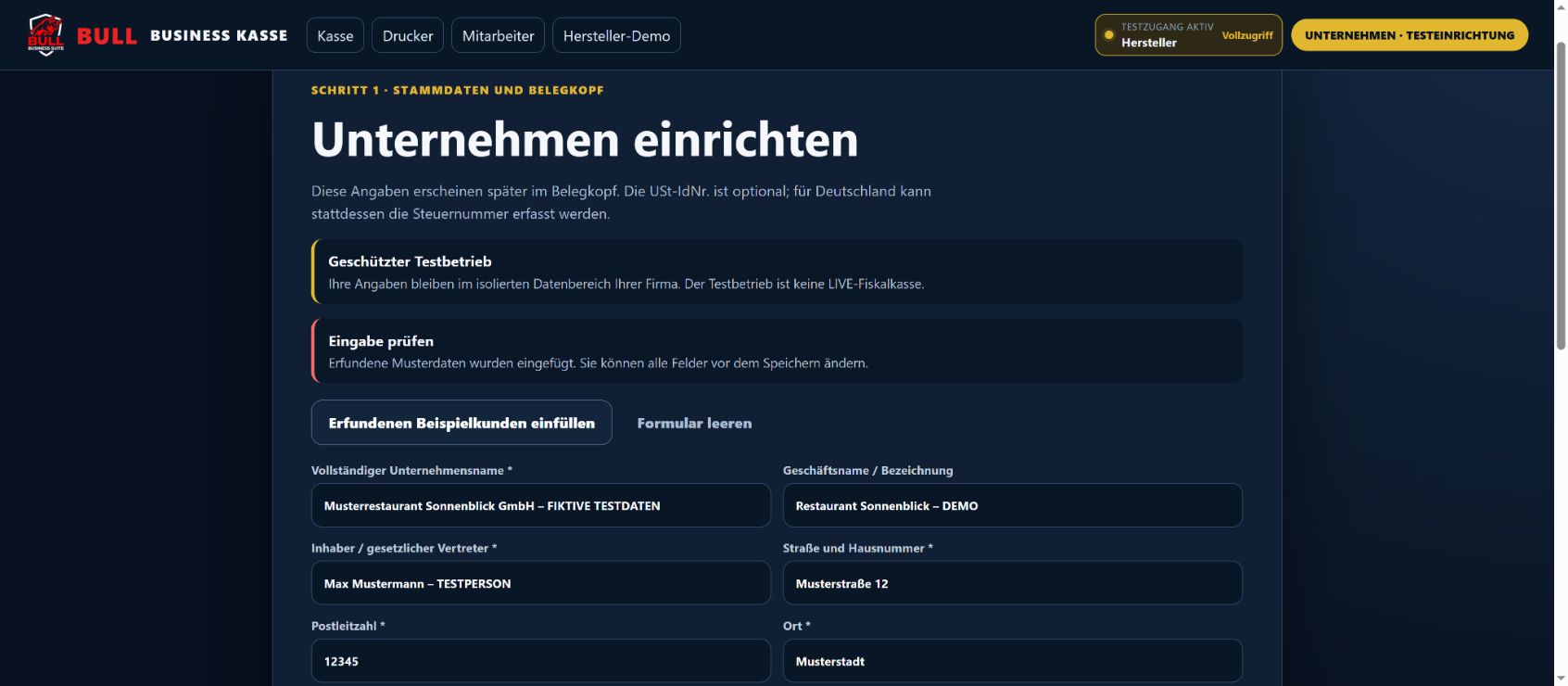Click Schritt 1 · Stammdaten und Belegkopf label
The image size is (1568, 686).
[457, 90]
